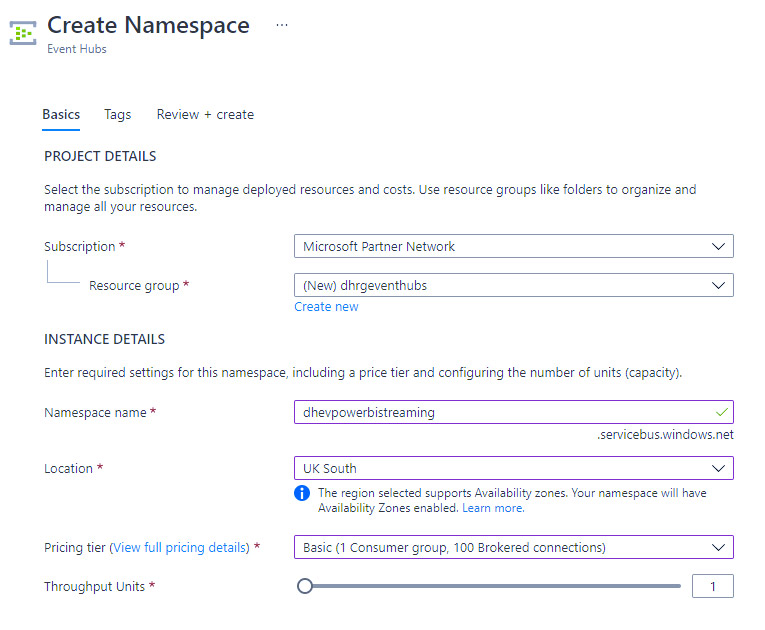This screenshot has height=630, width=765.
Task: Click the Create new resource group link
Action: (326, 307)
